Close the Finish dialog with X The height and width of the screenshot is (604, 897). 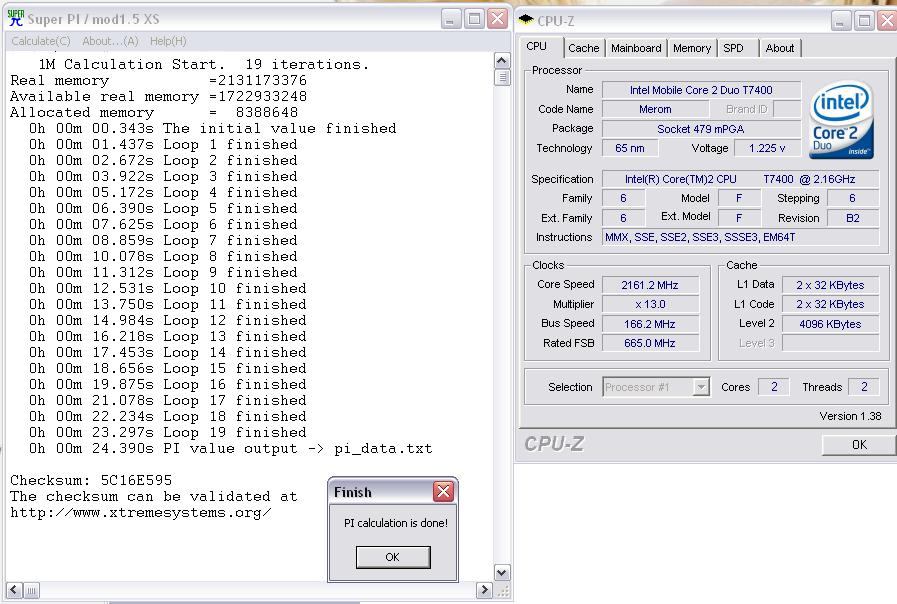point(443,491)
